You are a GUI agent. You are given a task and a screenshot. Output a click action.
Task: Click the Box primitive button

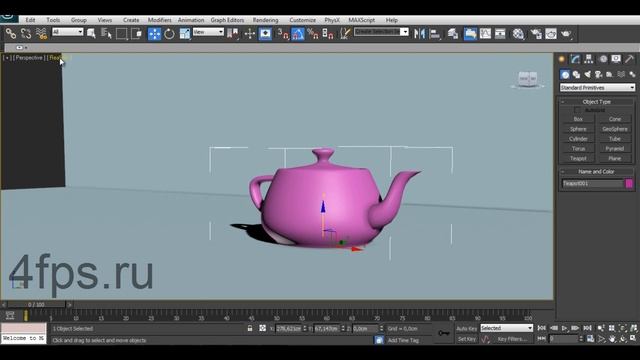pyautogui.click(x=578, y=119)
